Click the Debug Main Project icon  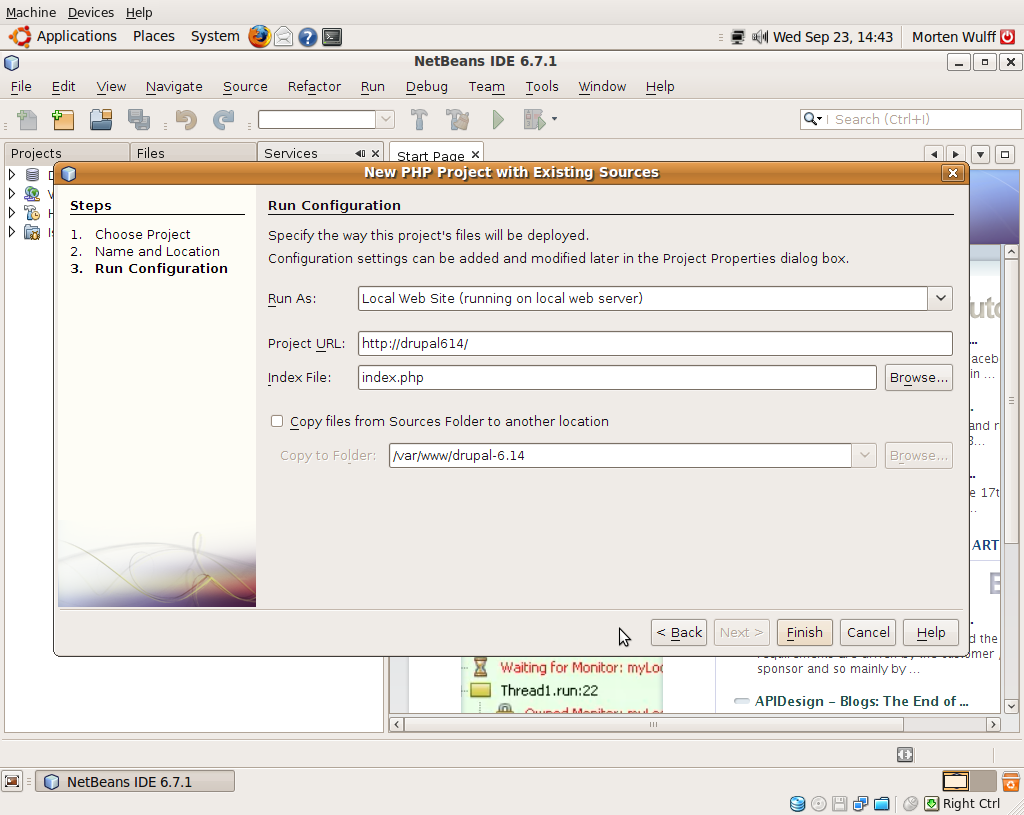tap(534, 120)
